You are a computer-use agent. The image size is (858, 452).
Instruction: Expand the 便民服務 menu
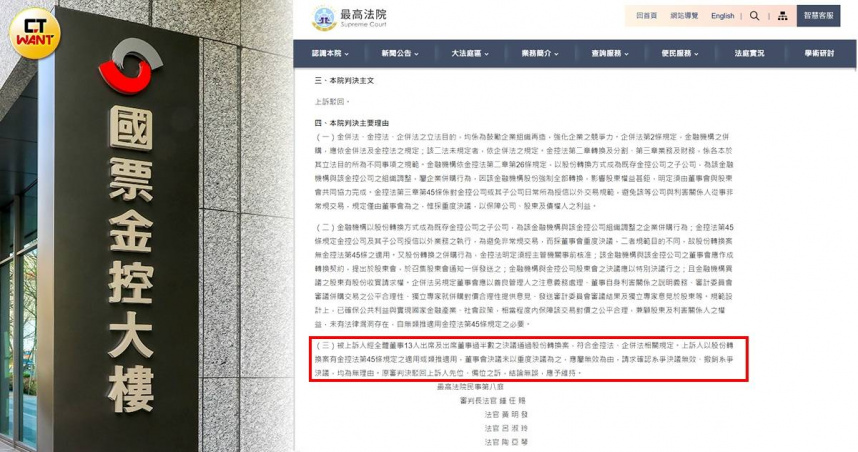coord(680,54)
